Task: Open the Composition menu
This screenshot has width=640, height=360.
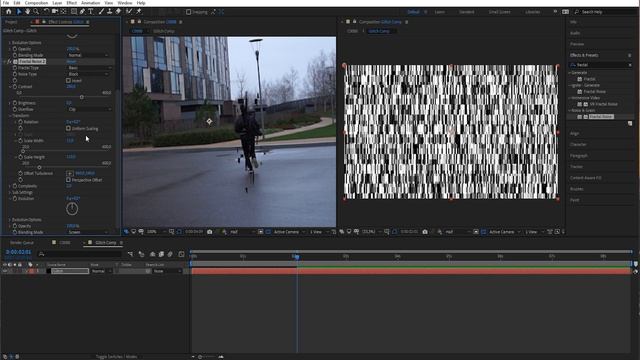Action: click(36, 3)
